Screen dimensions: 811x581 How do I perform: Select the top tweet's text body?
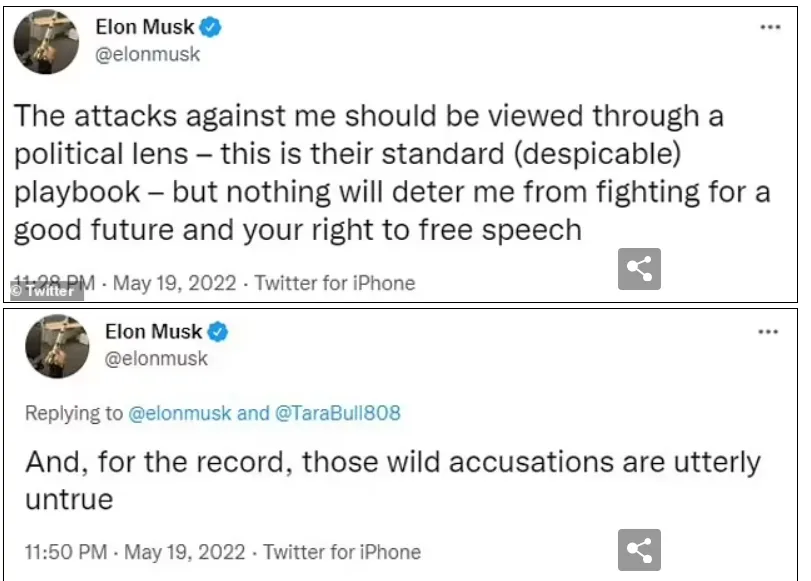390,172
